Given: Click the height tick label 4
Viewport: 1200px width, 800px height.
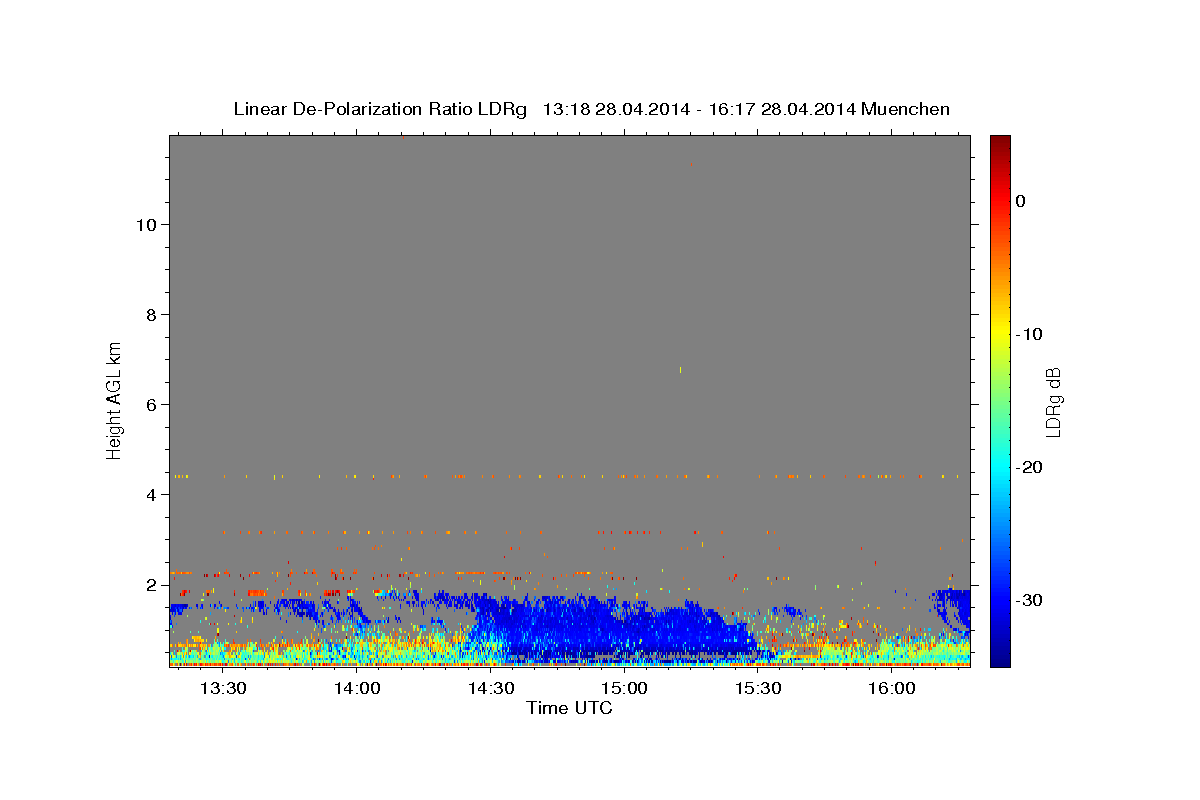Looking at the screenshot, I should coord(152,494).
